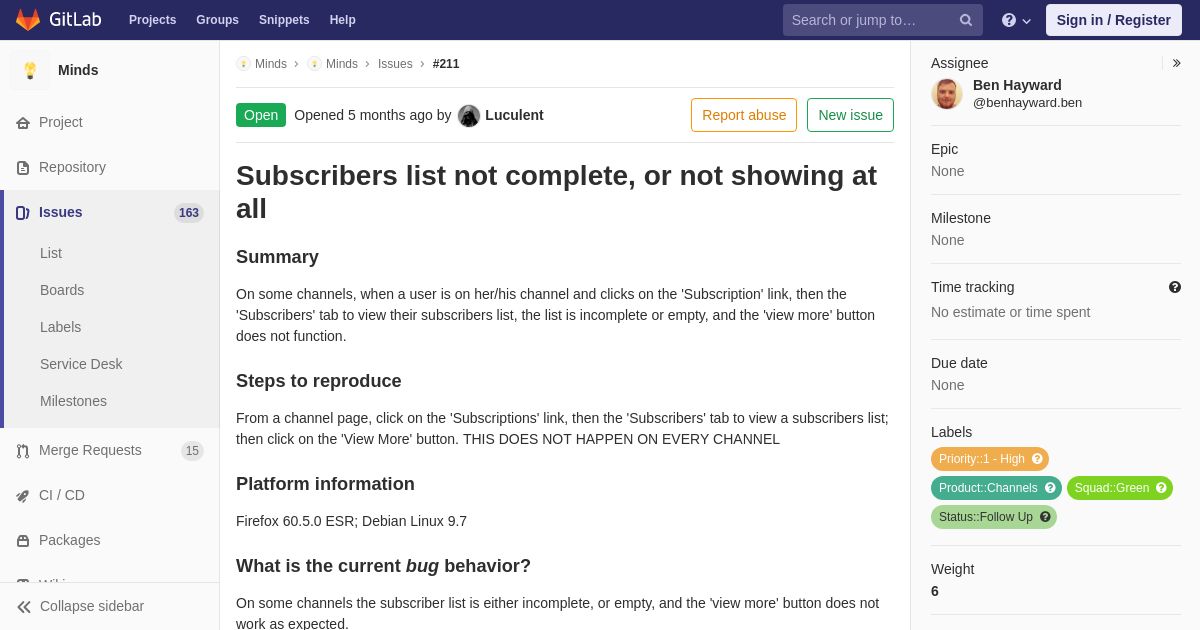Click the Repository label in sidebar
Screen dimensions: 1200x630
(x=72, y=167)
